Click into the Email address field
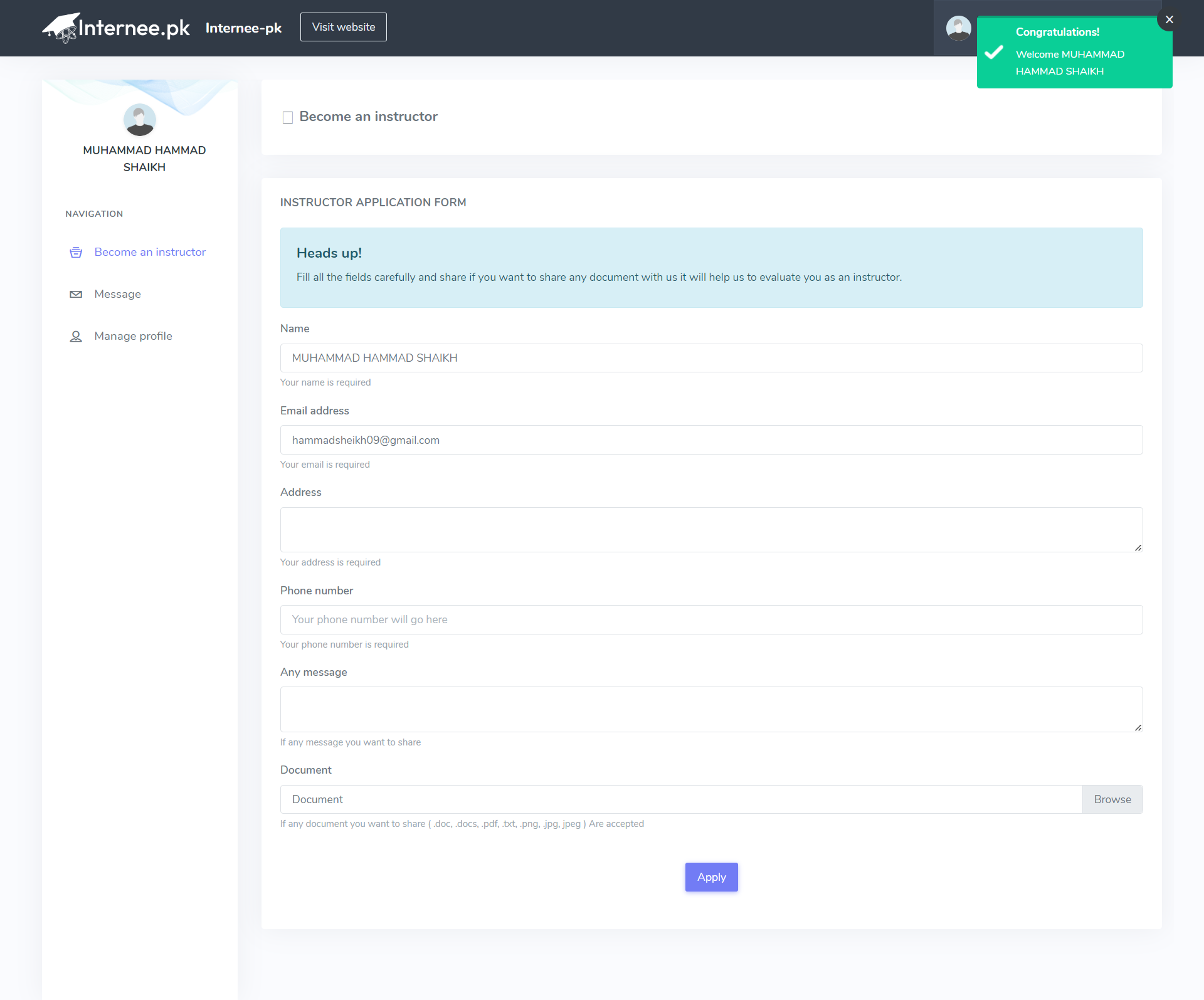 pyautogui.click(x=711, y=440)
